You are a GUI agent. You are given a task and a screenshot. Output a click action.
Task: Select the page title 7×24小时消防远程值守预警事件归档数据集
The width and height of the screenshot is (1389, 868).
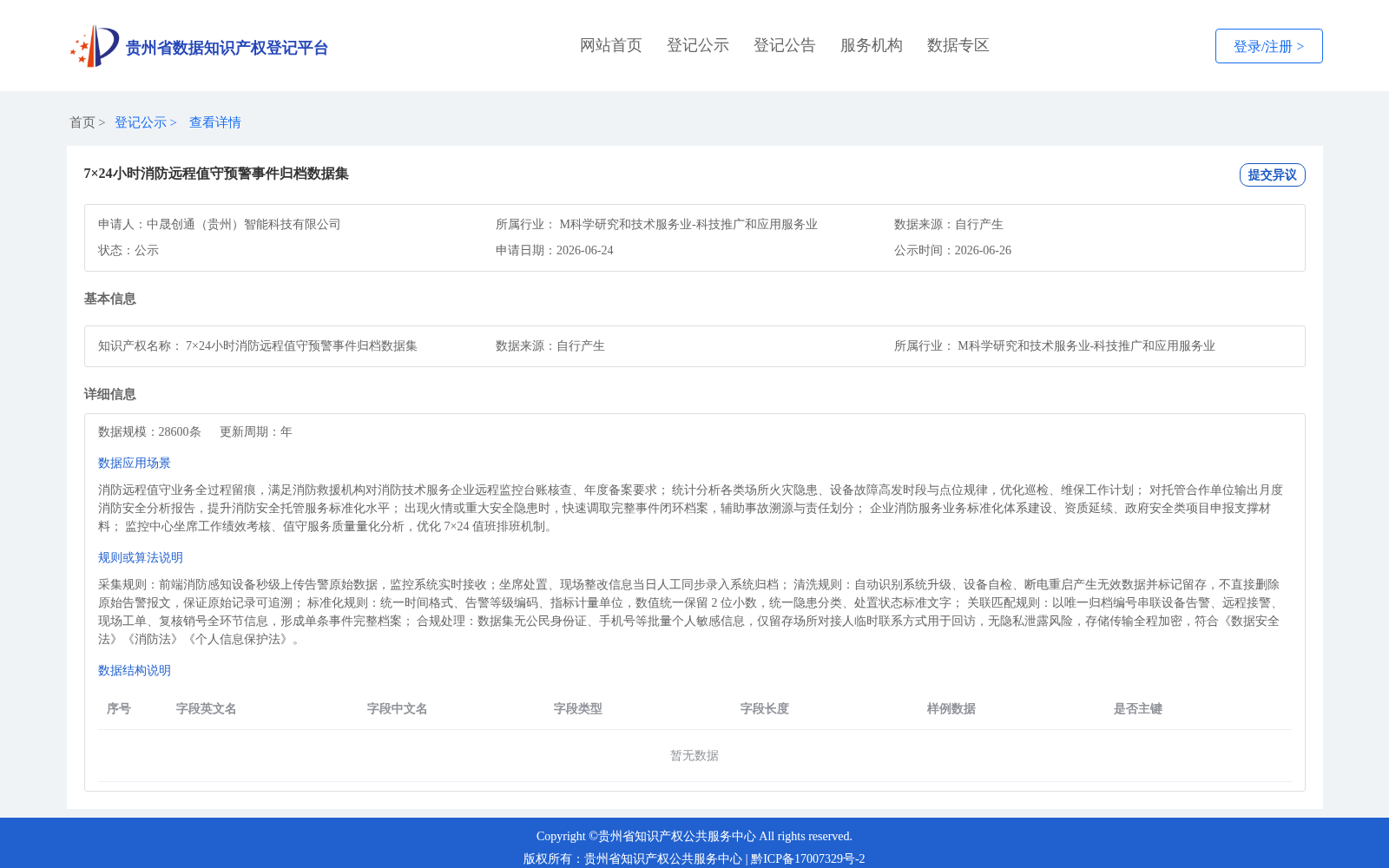click(216, 174)
